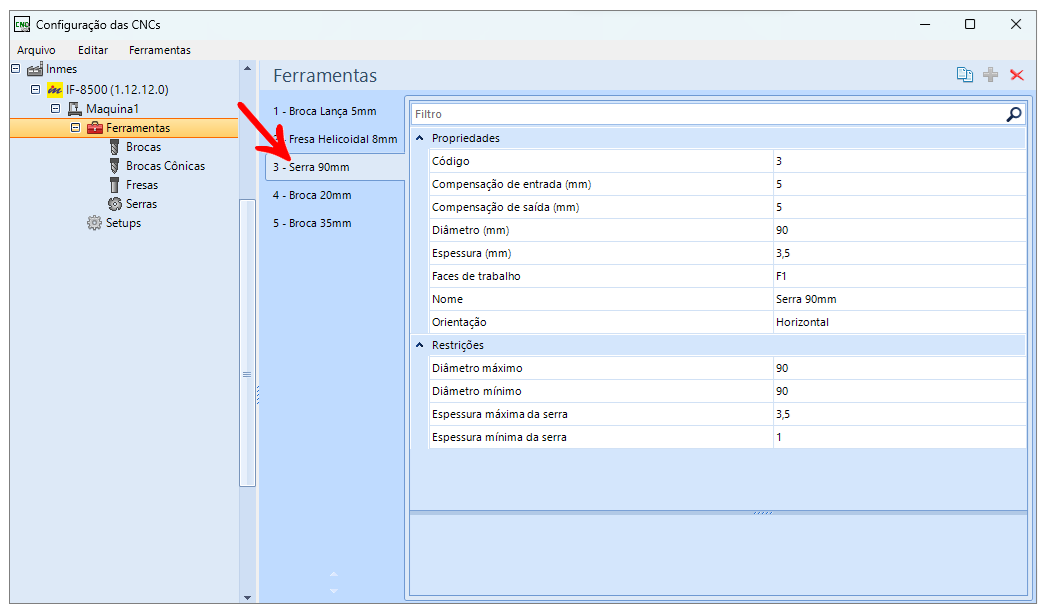Open the Ferramentas menu
Screen dimensions: 1042x613
click(159, 50)
